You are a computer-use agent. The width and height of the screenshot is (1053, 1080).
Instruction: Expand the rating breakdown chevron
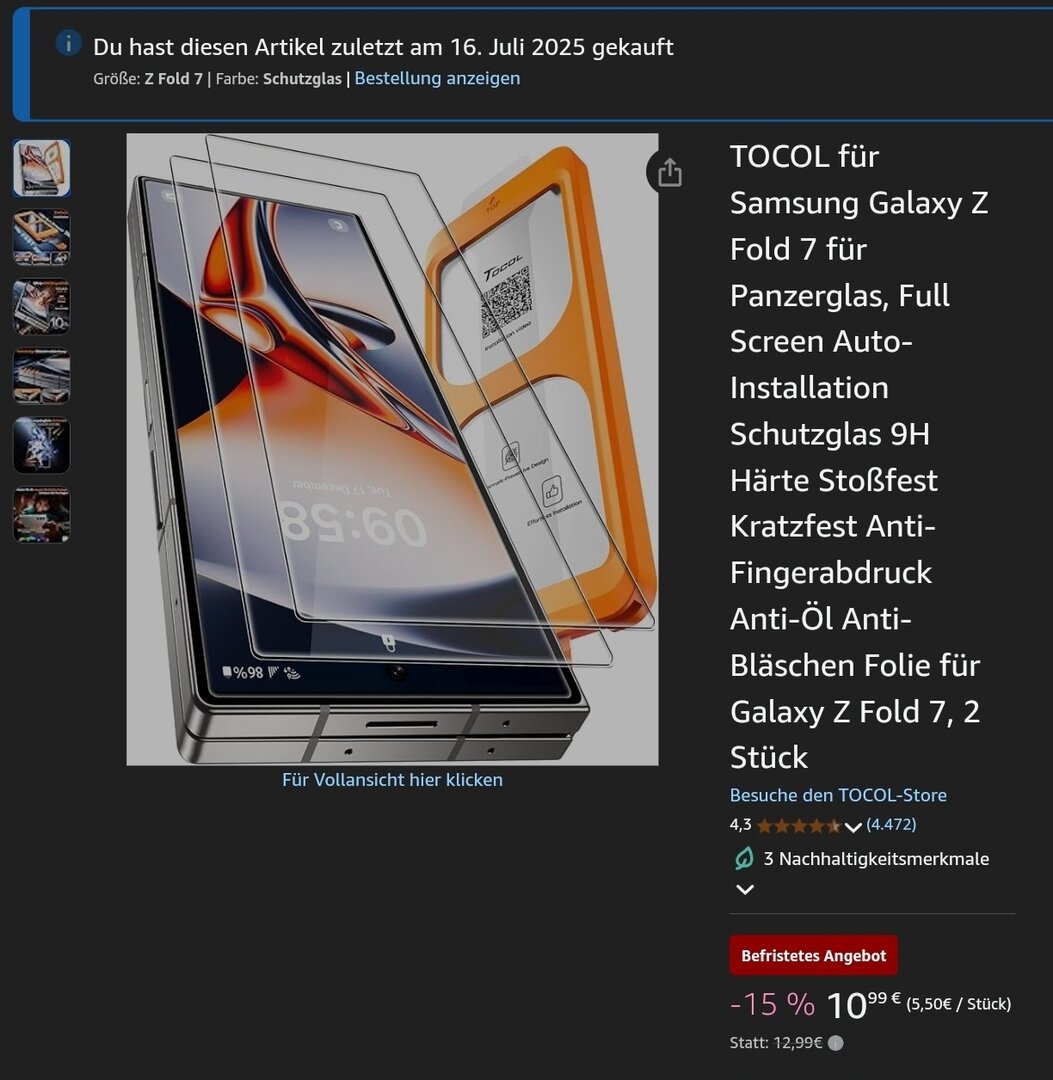click(x=853, y=827)
